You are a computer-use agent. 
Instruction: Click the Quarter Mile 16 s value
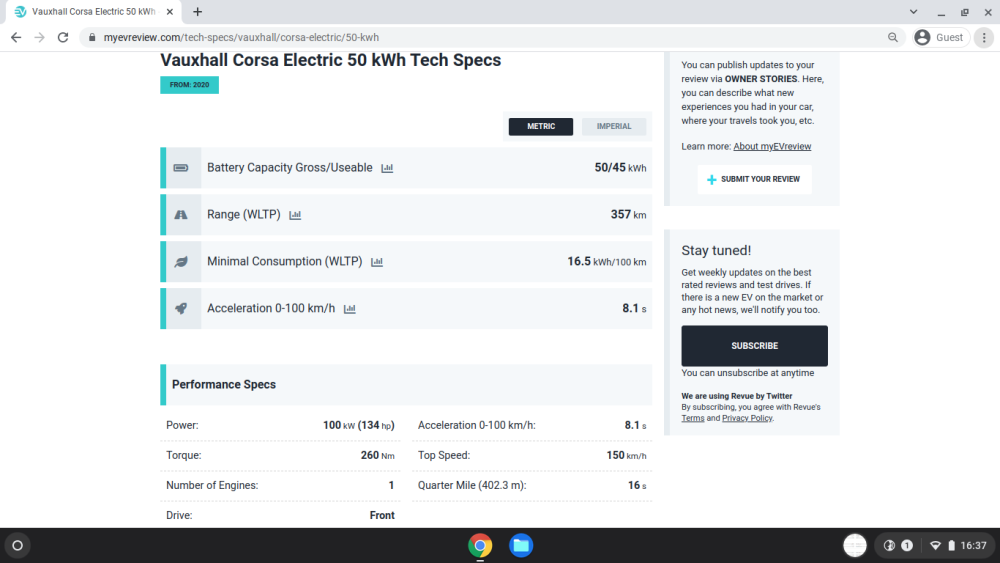pos(636,485)
